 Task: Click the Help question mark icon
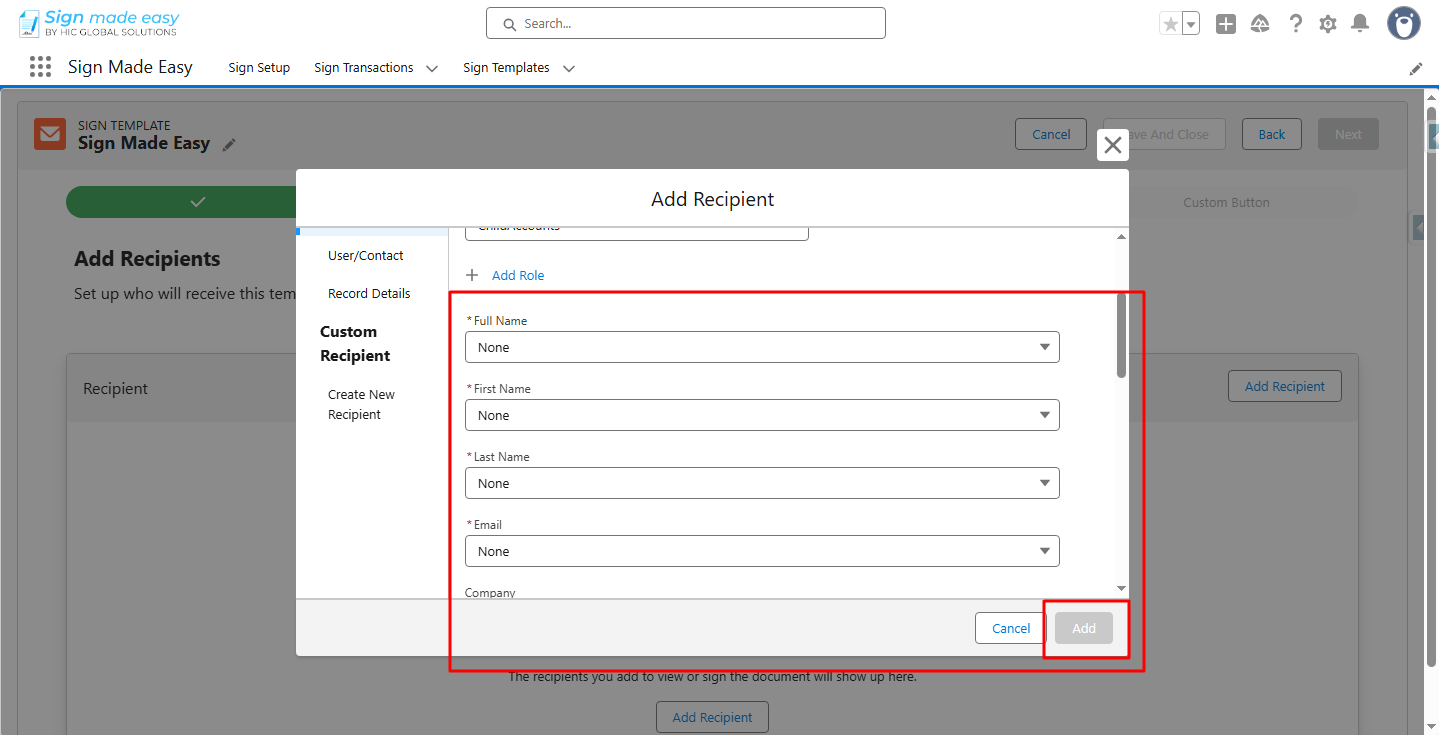coord(1295,23)
